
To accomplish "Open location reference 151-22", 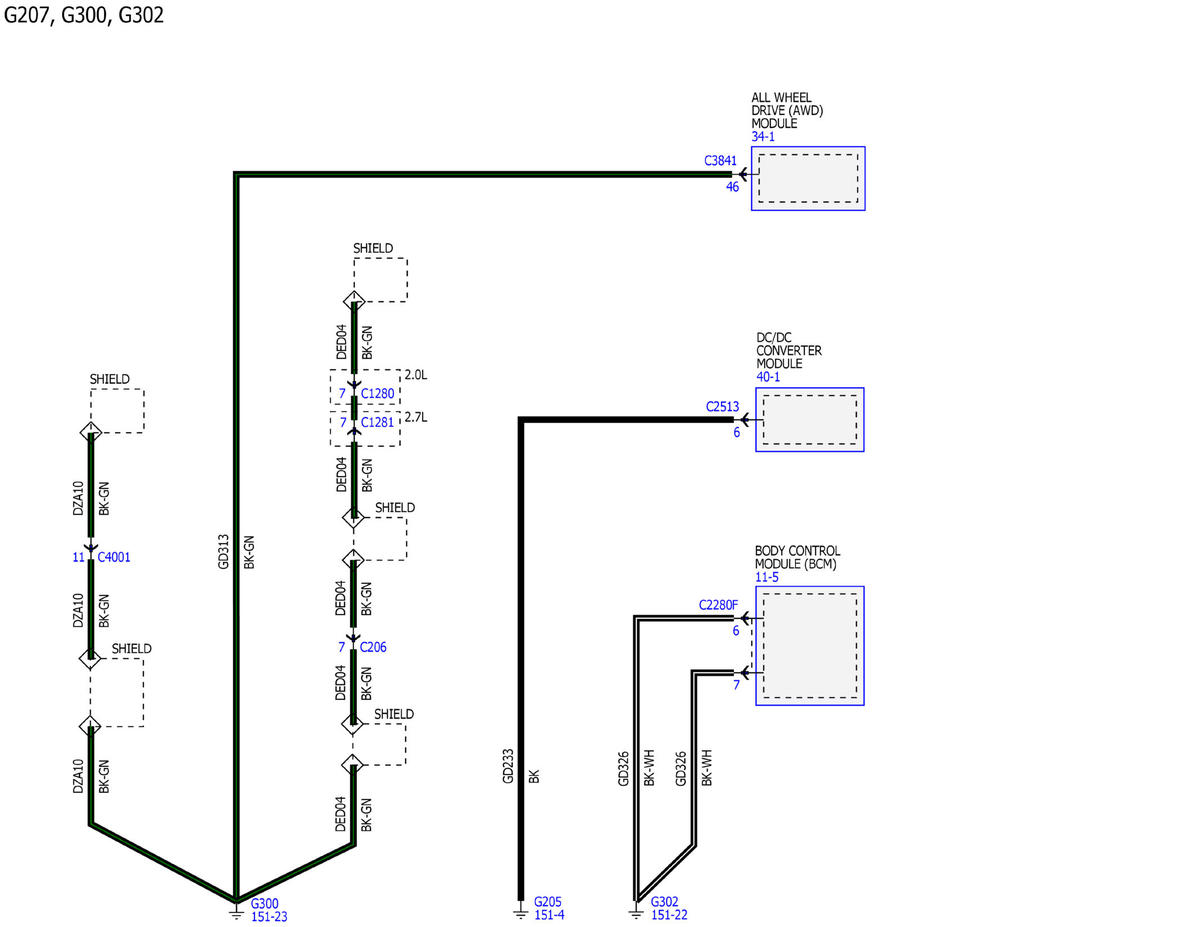I will point(669,914).
